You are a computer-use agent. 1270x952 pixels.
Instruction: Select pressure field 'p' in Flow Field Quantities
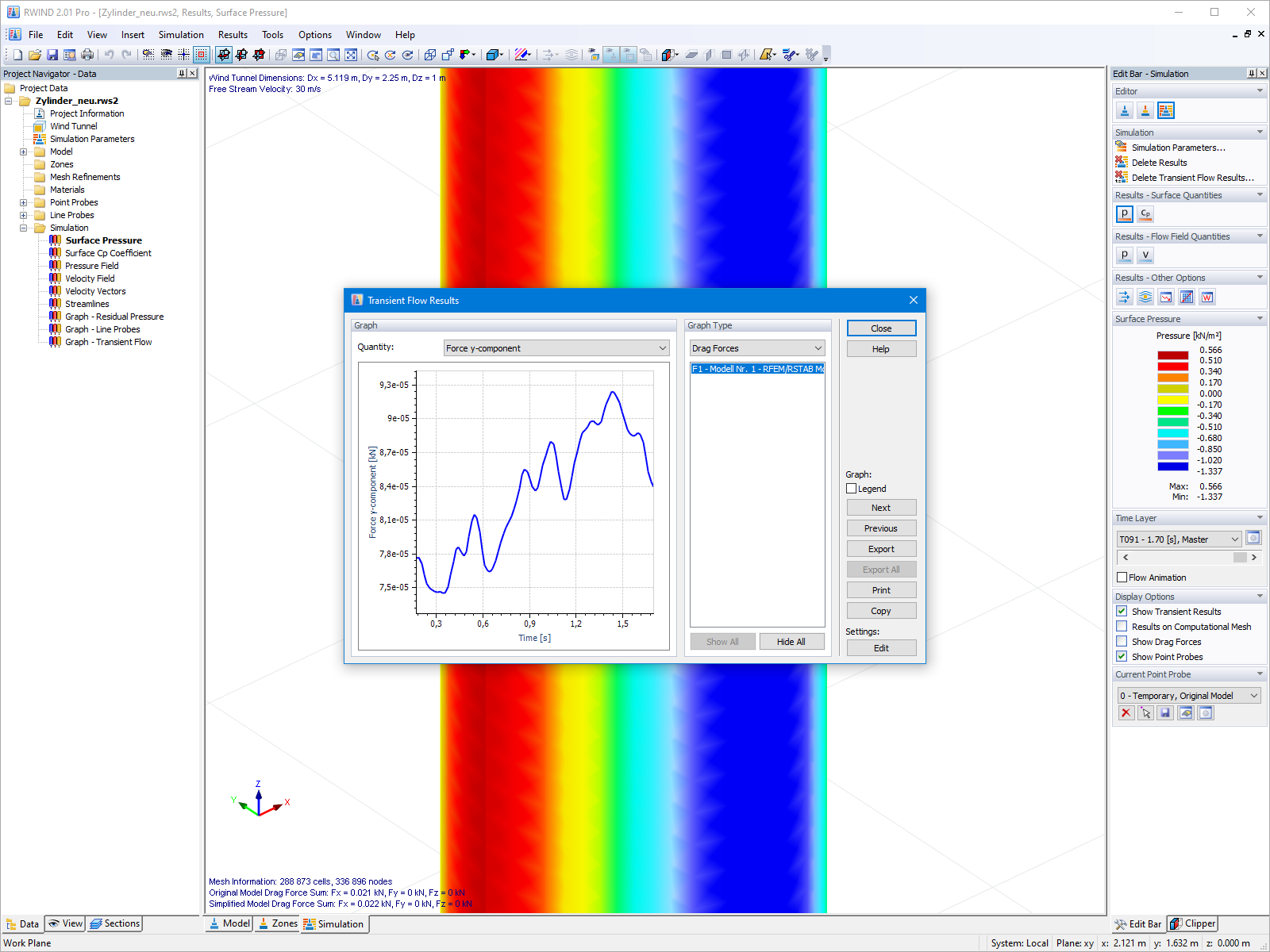pos(1125,255)
